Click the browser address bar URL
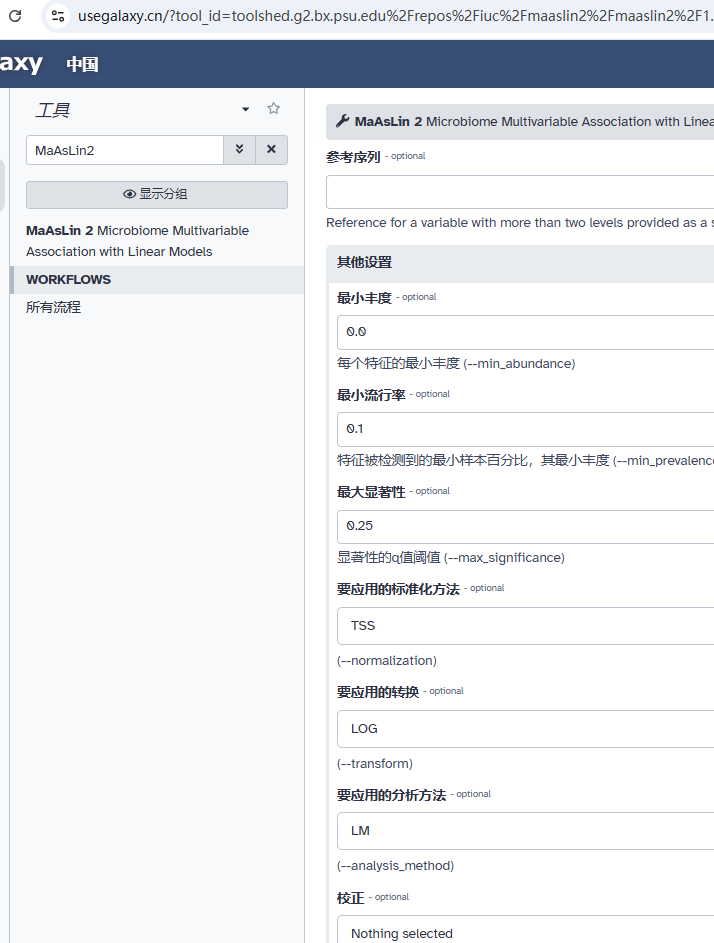 click(395, 16)
